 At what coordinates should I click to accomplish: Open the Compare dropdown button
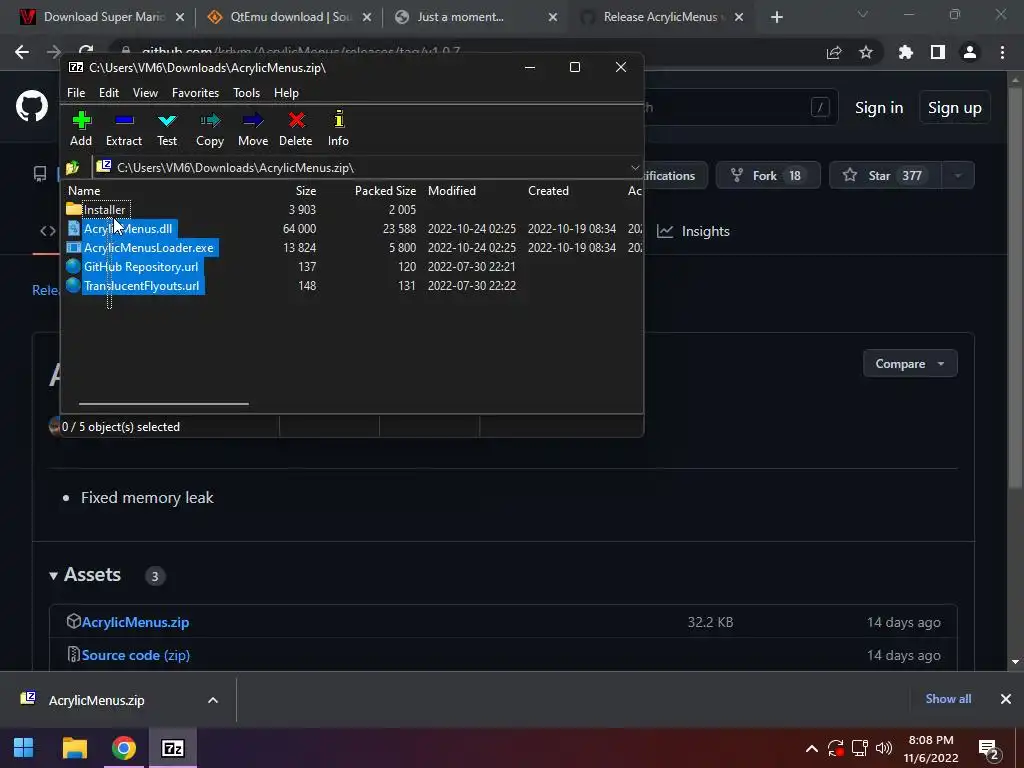[910, 364]
